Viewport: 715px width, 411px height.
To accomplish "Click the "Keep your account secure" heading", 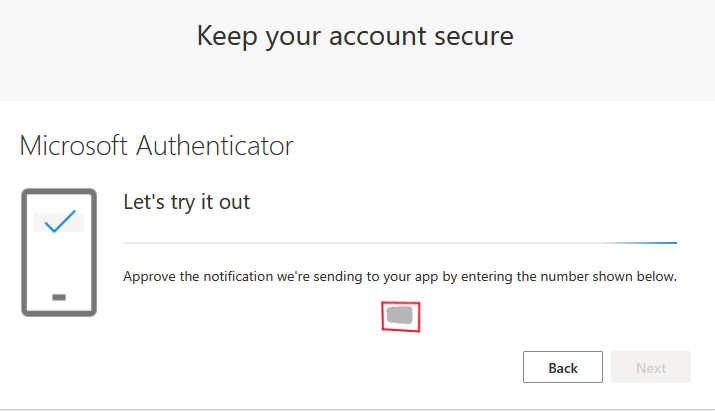I will 355,37.
